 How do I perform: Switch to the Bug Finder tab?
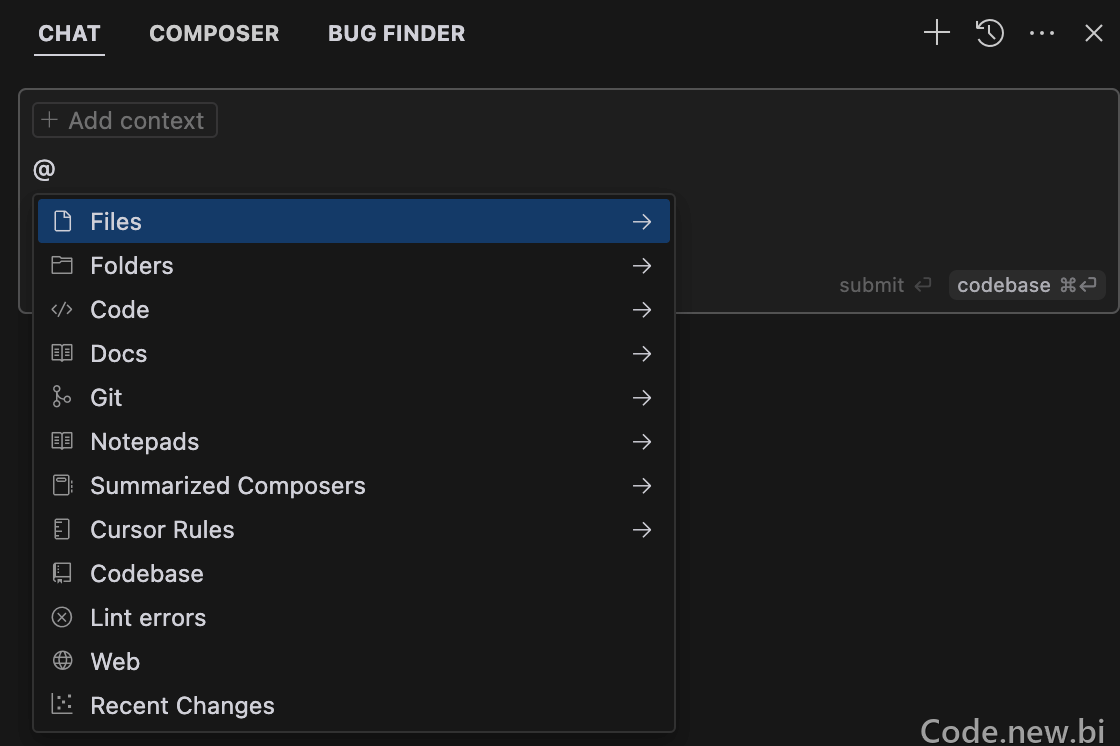coord(396,34)
